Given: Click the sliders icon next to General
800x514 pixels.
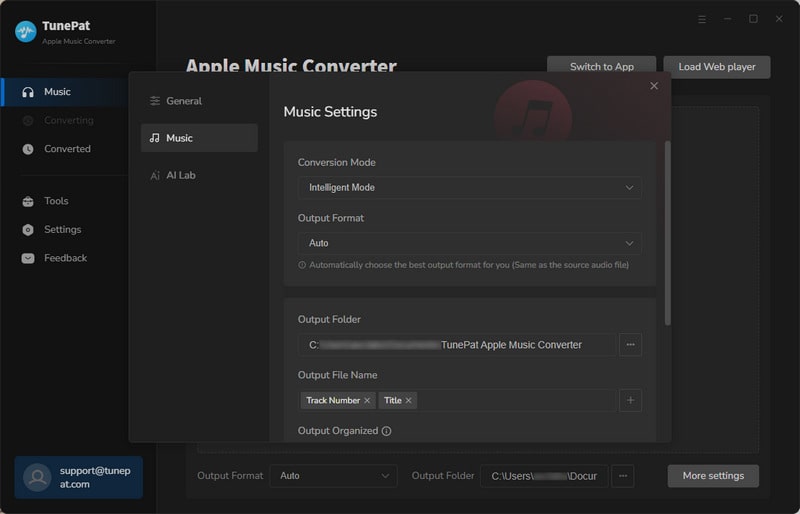Looking at the screenshot, I should (x=155, y=101).
